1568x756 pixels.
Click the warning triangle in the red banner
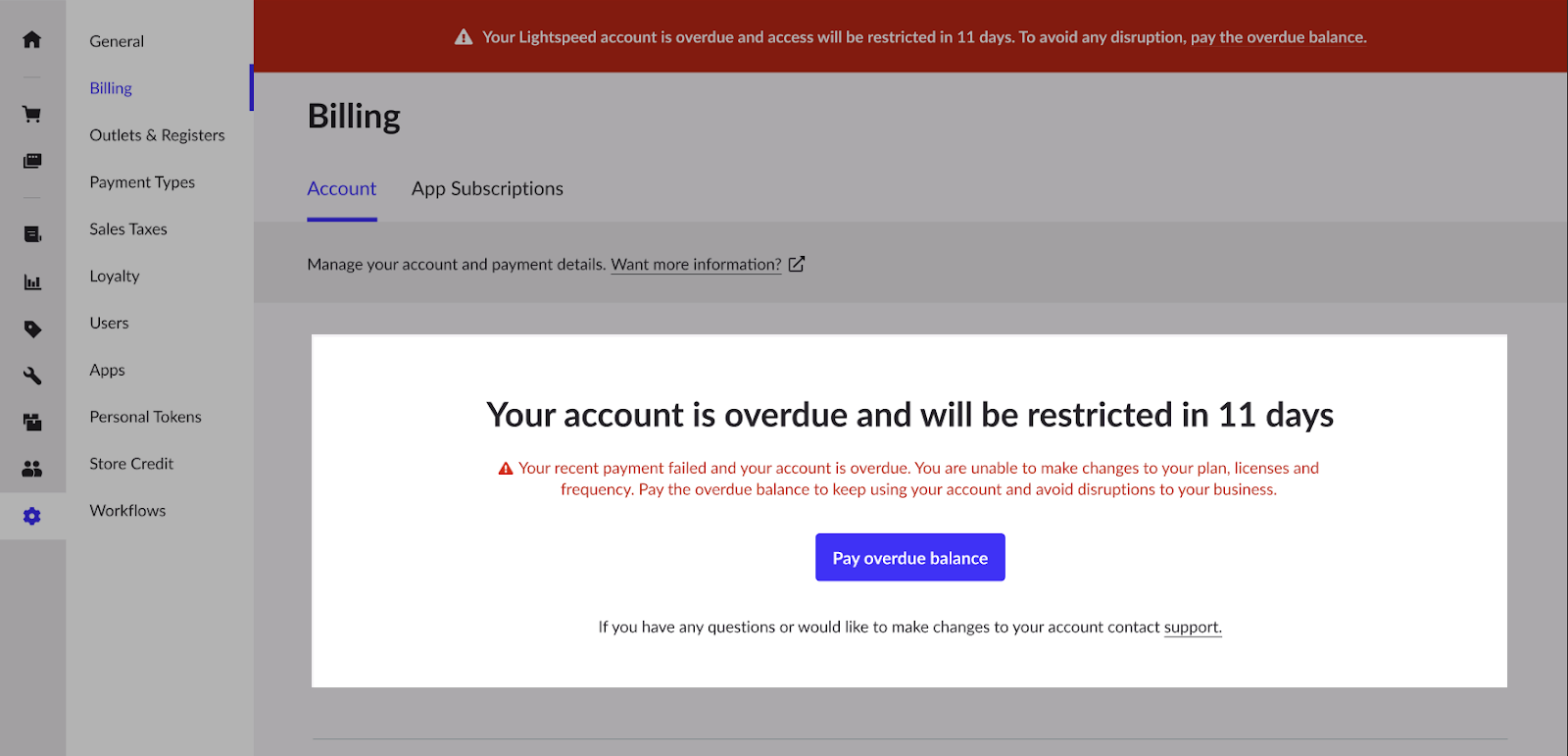pyautogui.click(x=464, y=37)
